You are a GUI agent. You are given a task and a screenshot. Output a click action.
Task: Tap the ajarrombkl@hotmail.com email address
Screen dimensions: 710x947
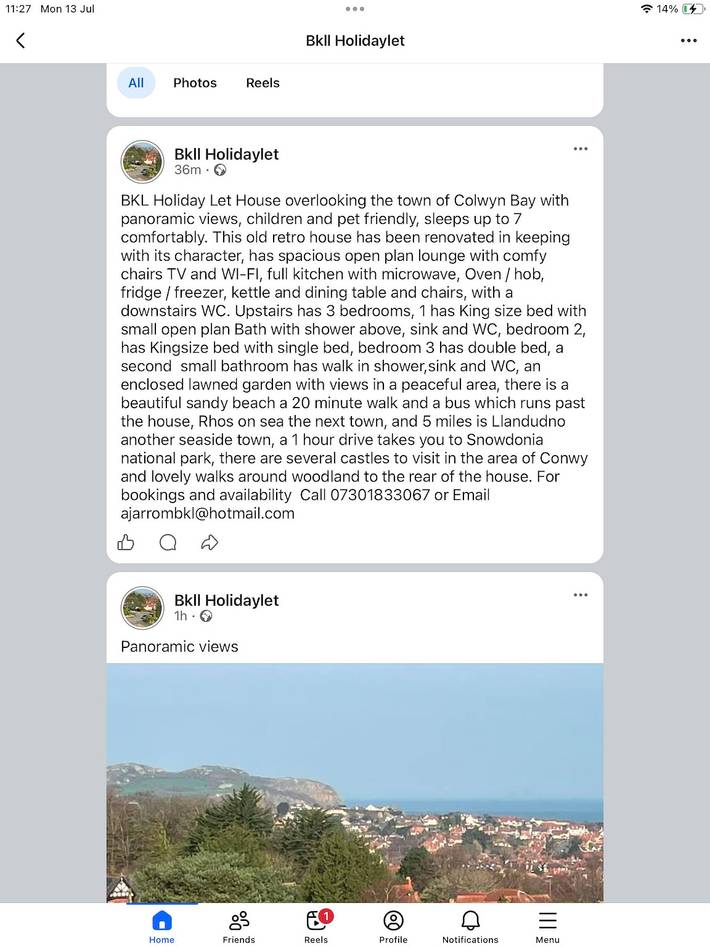coord(208,513)
